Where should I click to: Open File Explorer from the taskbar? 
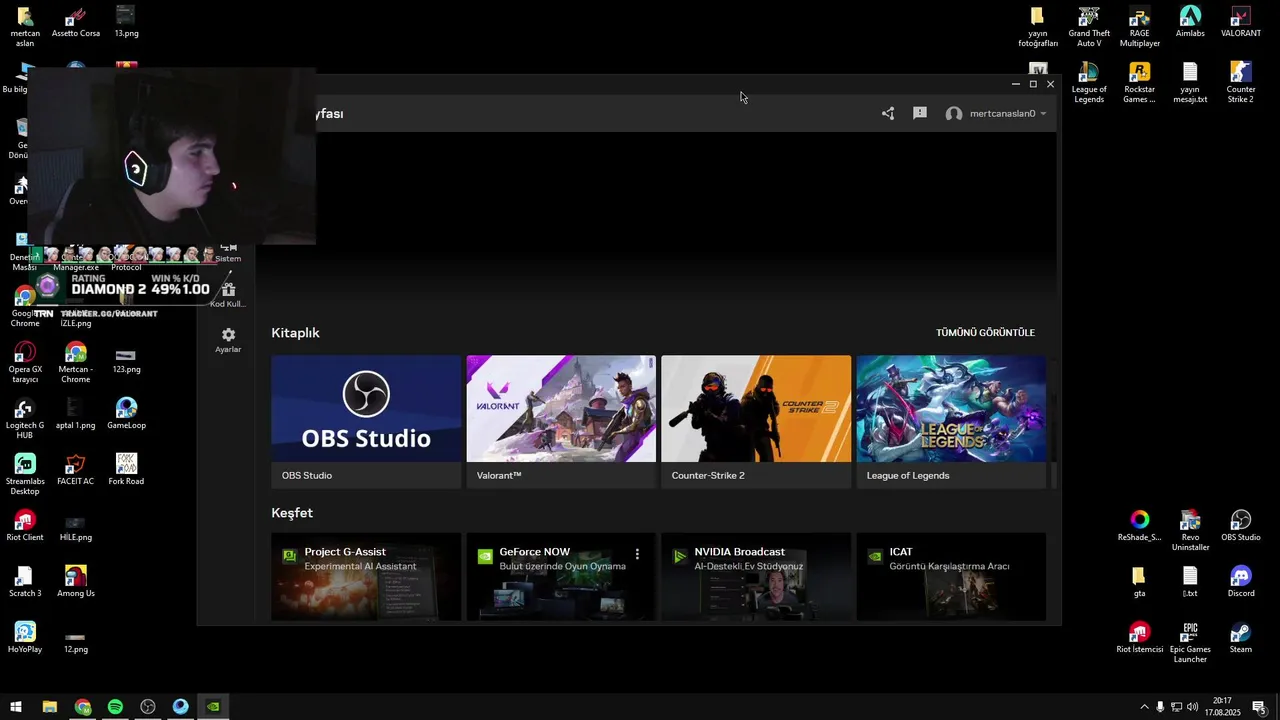(50, 707)
